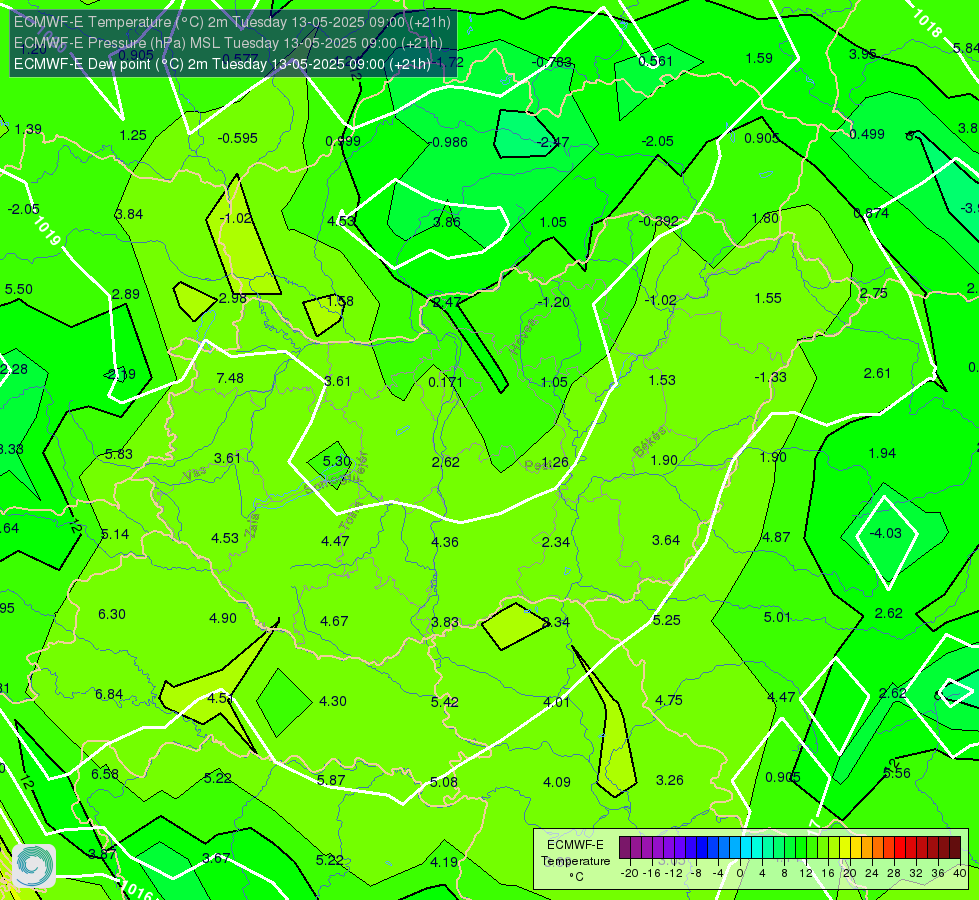Click the map value 2.61
This screenshot has height=900, width=979.
click(877, 373)
